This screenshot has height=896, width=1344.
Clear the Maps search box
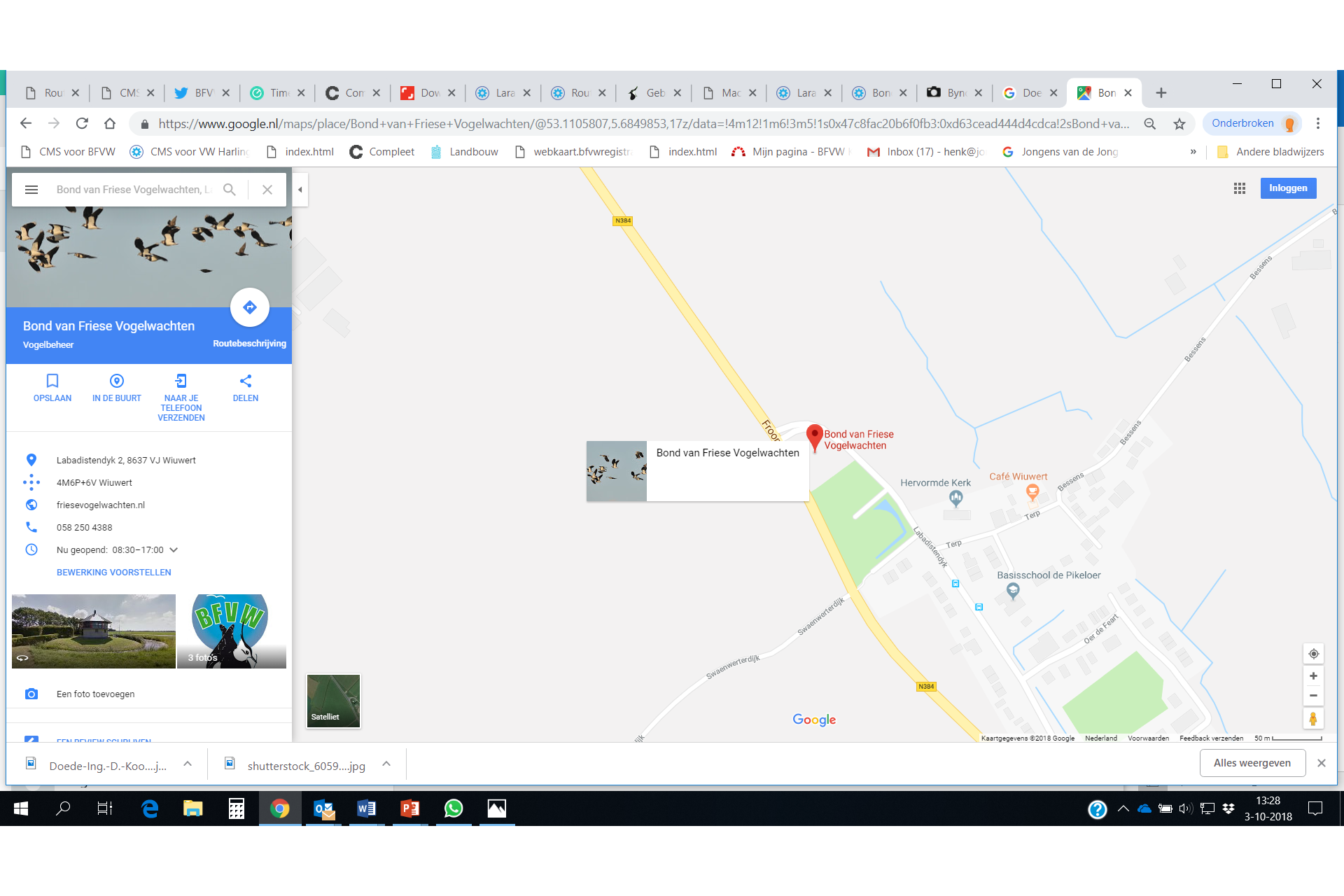coord(267,190)
